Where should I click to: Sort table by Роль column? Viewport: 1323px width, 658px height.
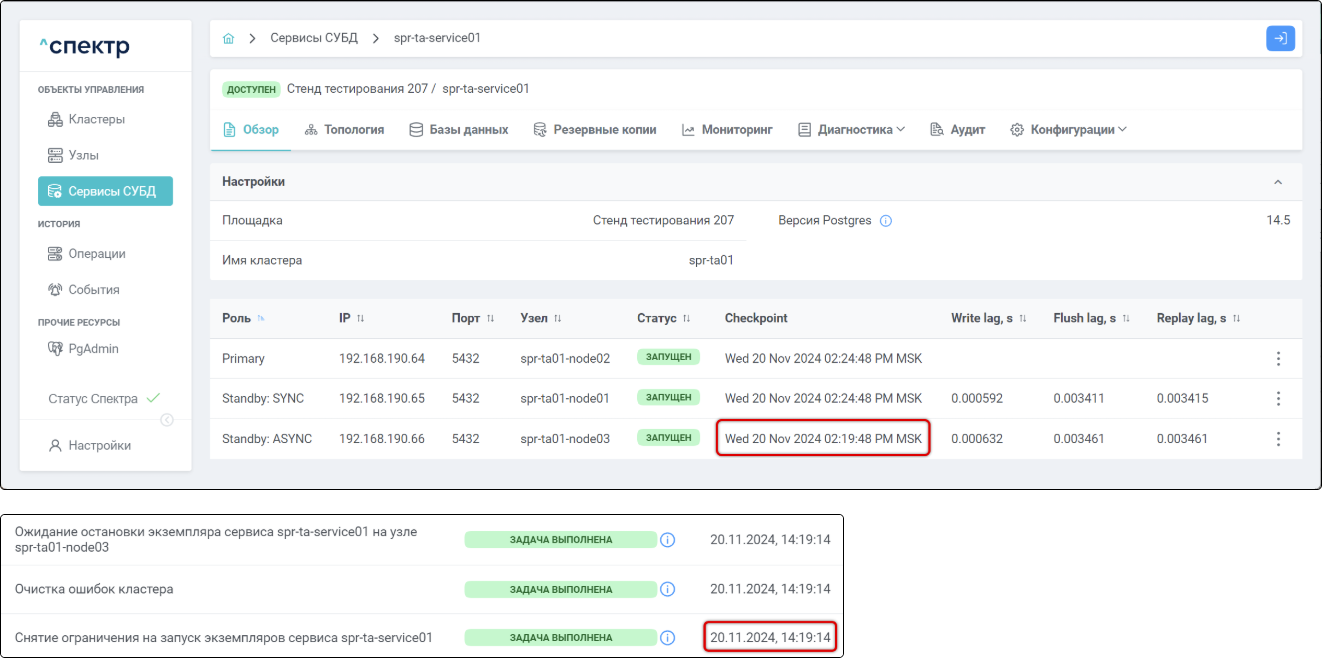[261, 318]
